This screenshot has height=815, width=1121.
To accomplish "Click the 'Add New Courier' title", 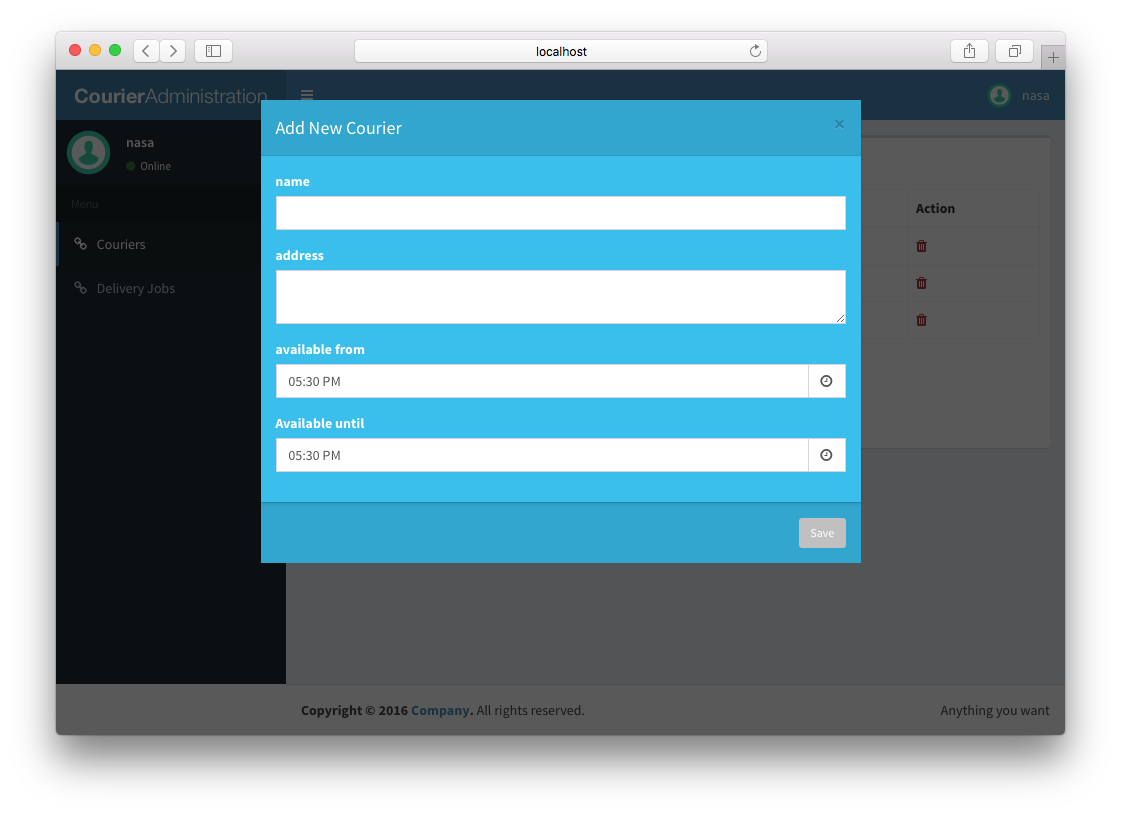I will (338, 128).
